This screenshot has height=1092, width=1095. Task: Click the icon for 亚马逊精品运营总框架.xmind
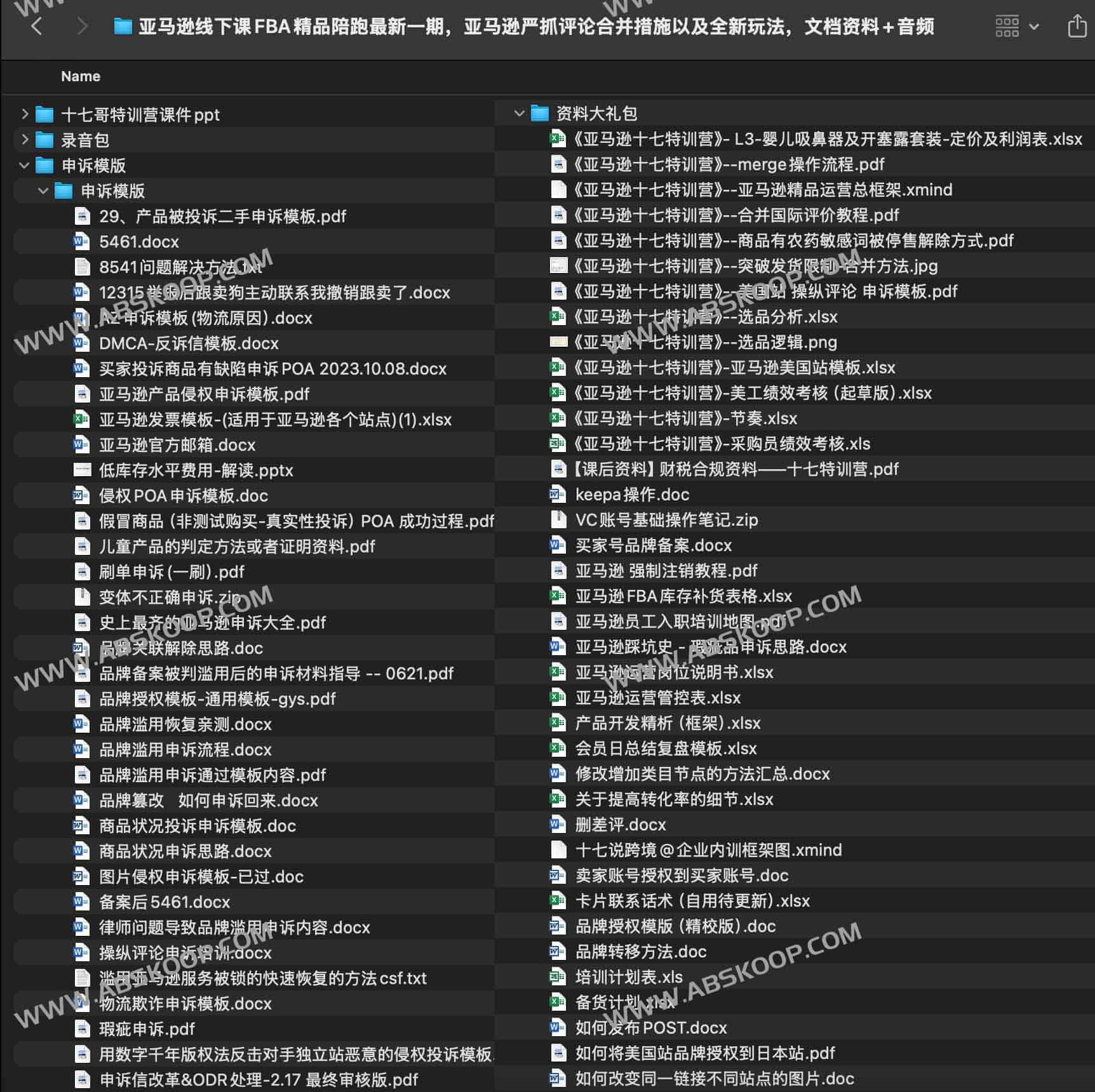click(558, 190)
